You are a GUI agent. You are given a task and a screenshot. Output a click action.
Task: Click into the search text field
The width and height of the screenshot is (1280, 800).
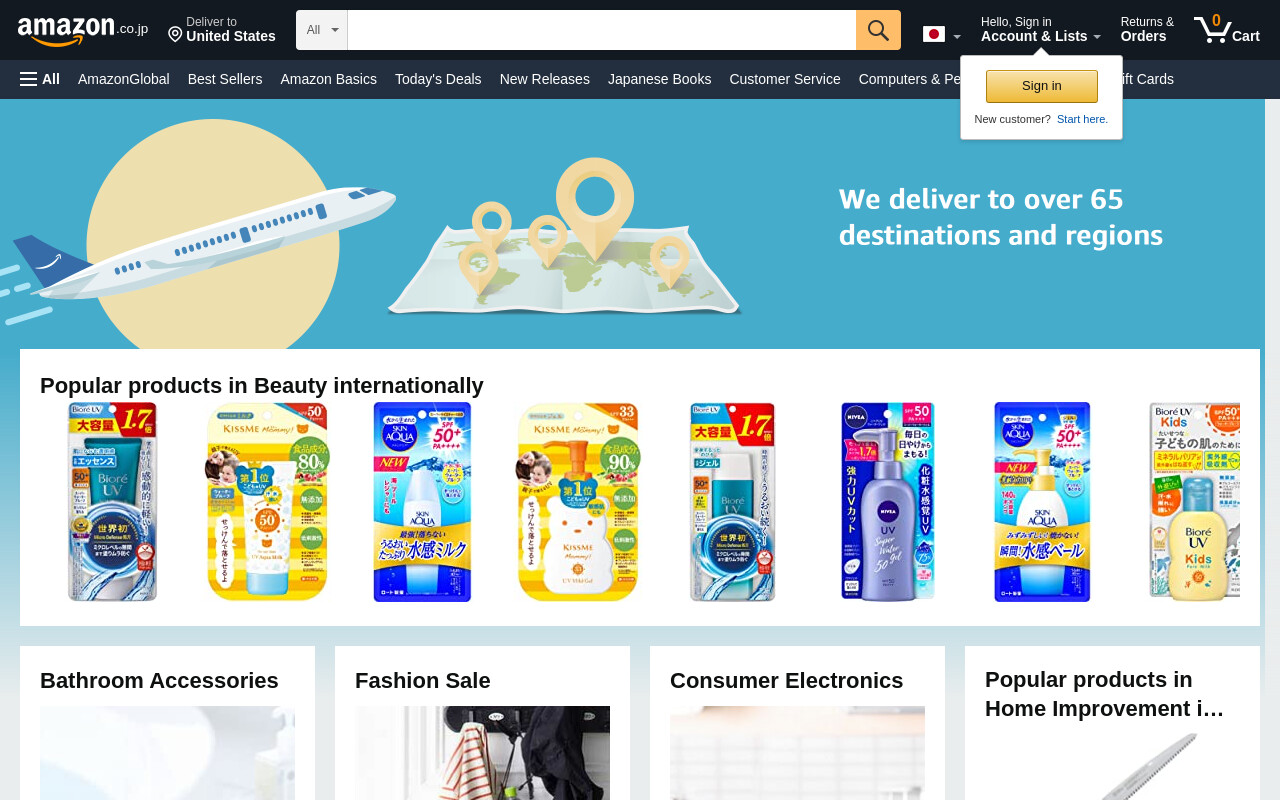coord(601,30)
